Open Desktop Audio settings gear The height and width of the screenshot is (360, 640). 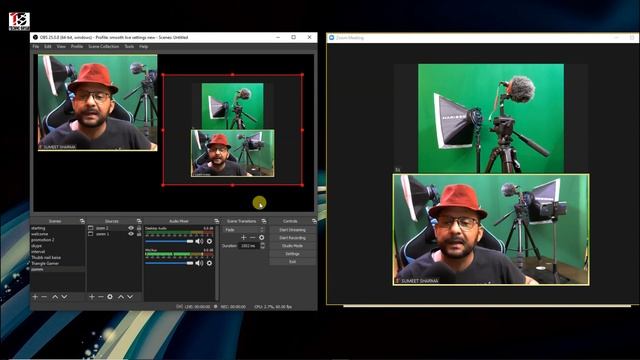pyautogui.click(x=209, y=241)
